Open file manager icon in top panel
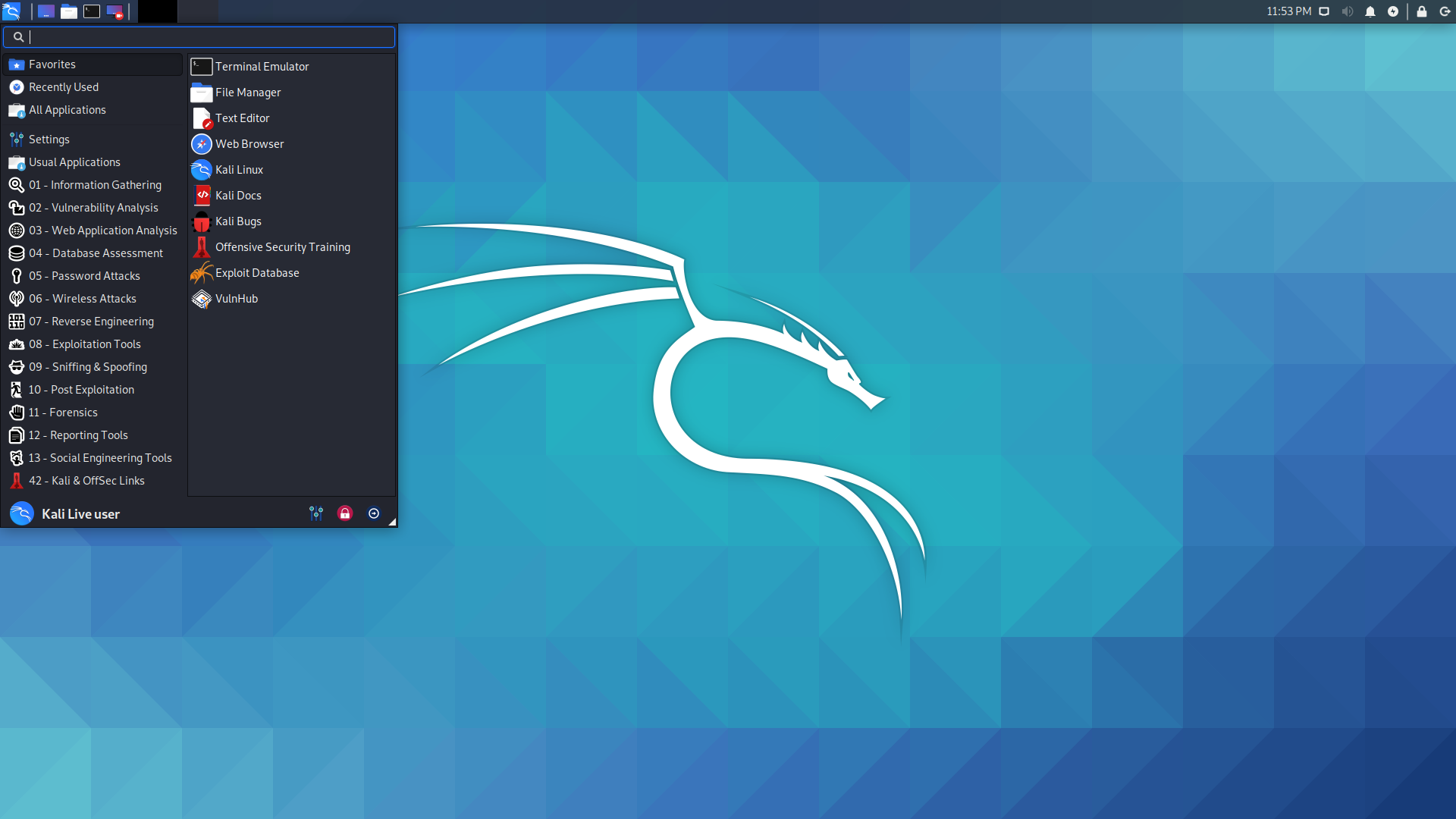1456x819 pixels. [68, 11]
